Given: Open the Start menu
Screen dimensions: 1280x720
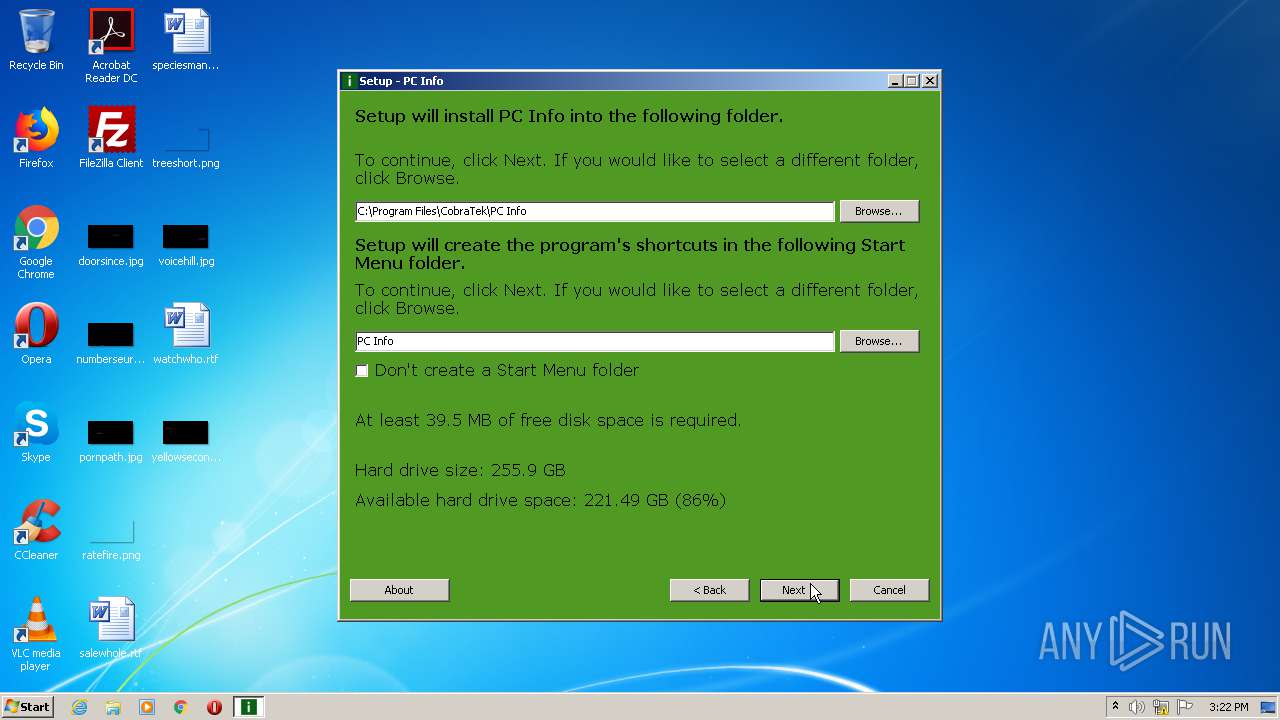Looking at the screenshot, I should click(x=28, y=707).
